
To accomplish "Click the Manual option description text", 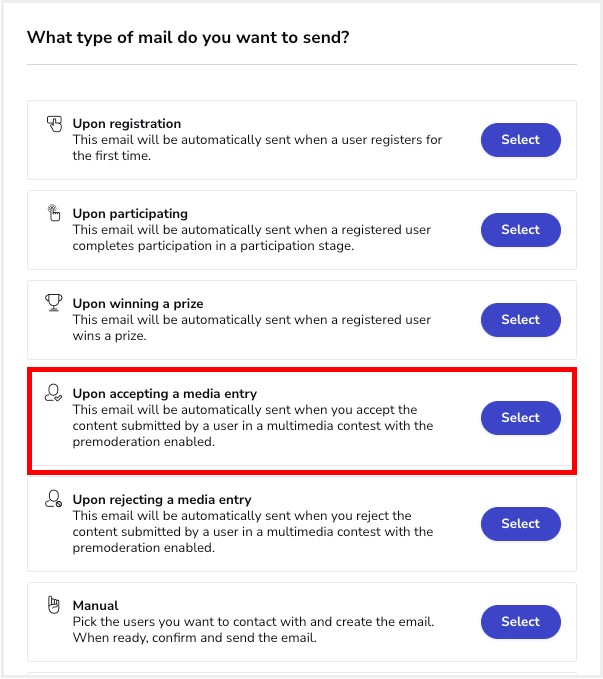I will coord(253,630).
